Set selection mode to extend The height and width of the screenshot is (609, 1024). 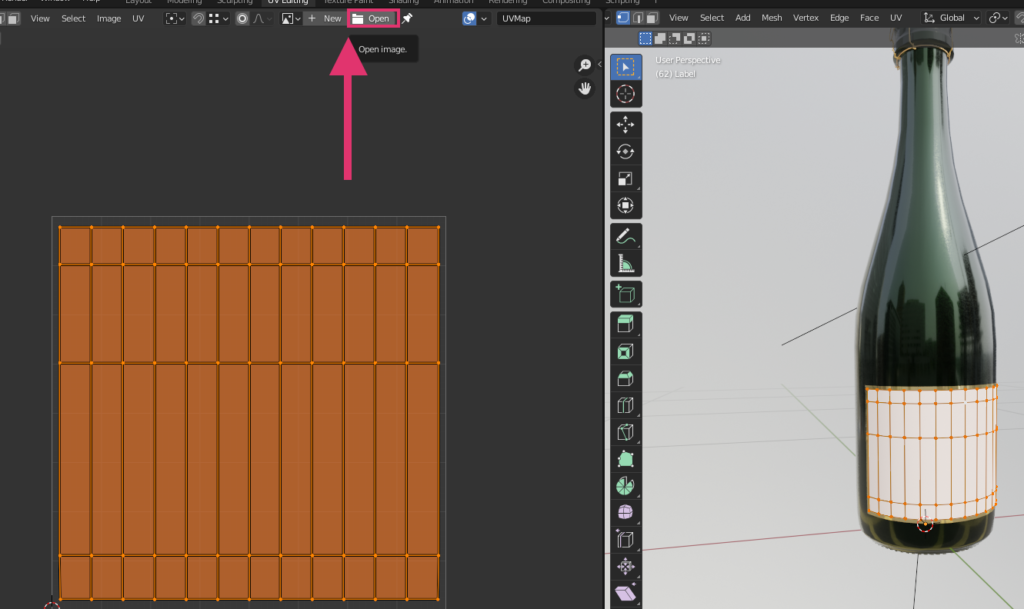tap(660, 39)
